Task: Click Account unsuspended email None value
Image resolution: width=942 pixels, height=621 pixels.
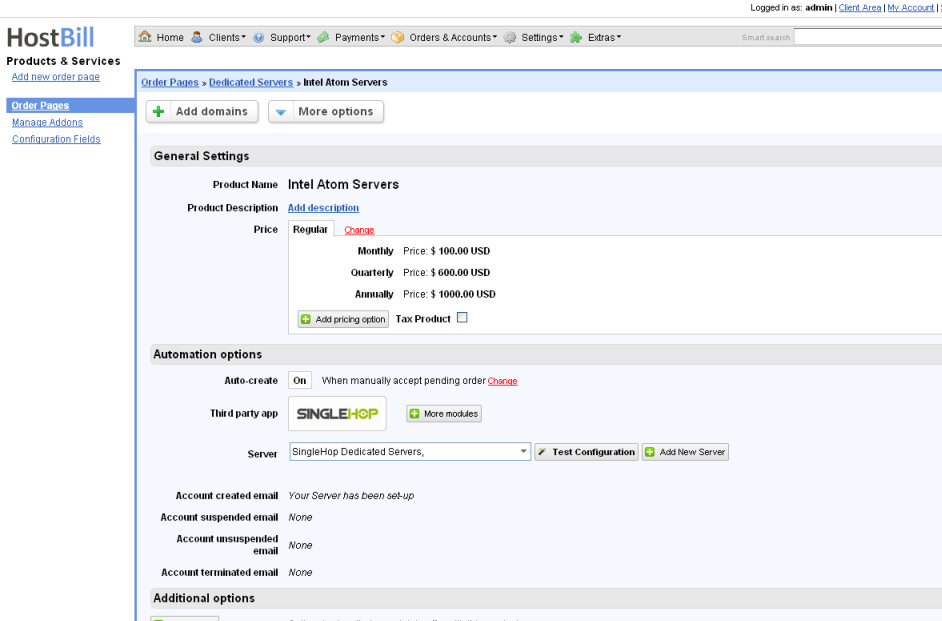Action: point(300,545)
